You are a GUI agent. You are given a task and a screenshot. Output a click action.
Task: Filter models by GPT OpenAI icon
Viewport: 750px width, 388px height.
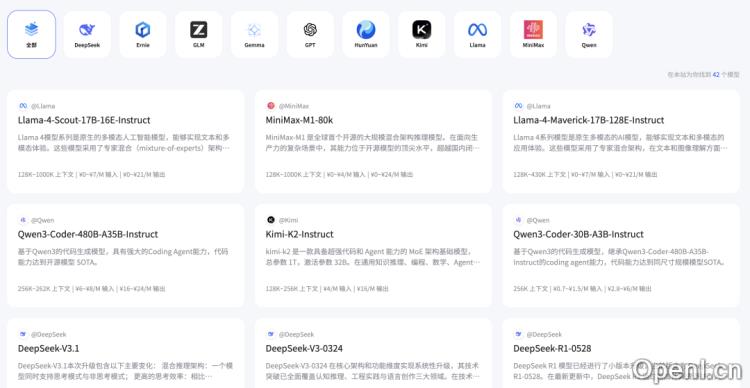coord(310,30)
